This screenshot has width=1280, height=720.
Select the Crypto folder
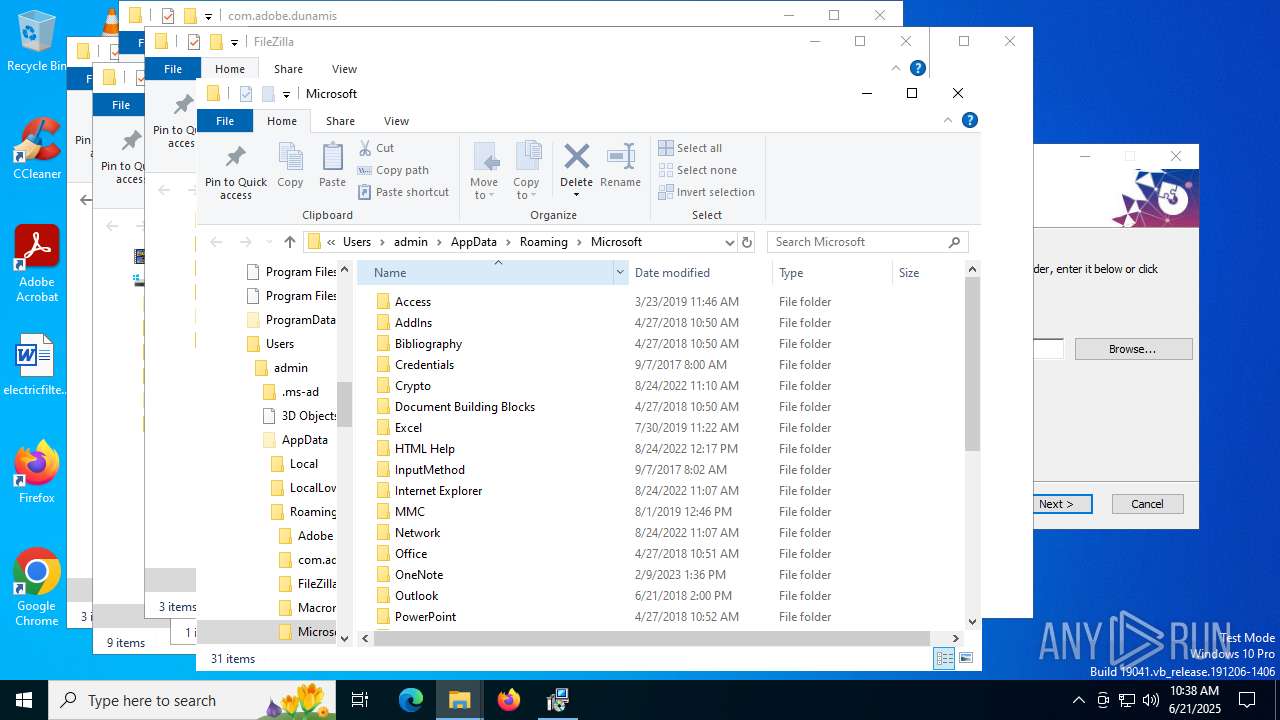pos(413,386)
